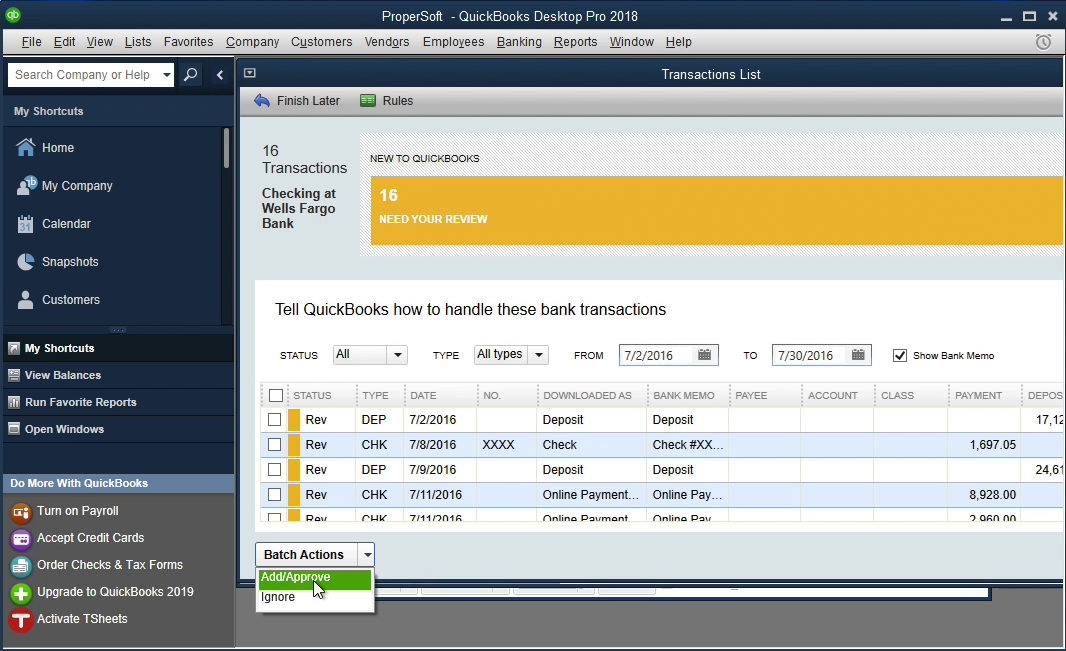Click the shortcuts list vertical scrollbar
Screen dimensions: 1066x651
pyautogui.click(x=226, y=148)
